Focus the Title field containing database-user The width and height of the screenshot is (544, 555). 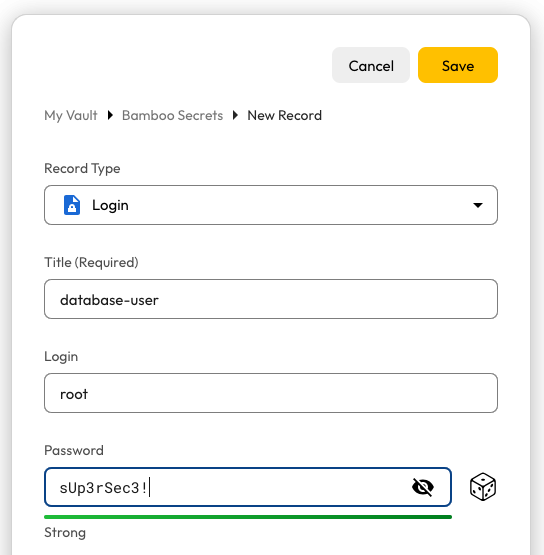point(271,299)
